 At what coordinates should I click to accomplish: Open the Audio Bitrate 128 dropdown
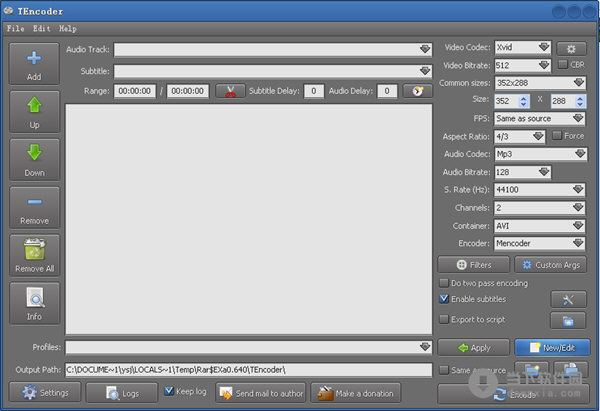coord(522,172)
